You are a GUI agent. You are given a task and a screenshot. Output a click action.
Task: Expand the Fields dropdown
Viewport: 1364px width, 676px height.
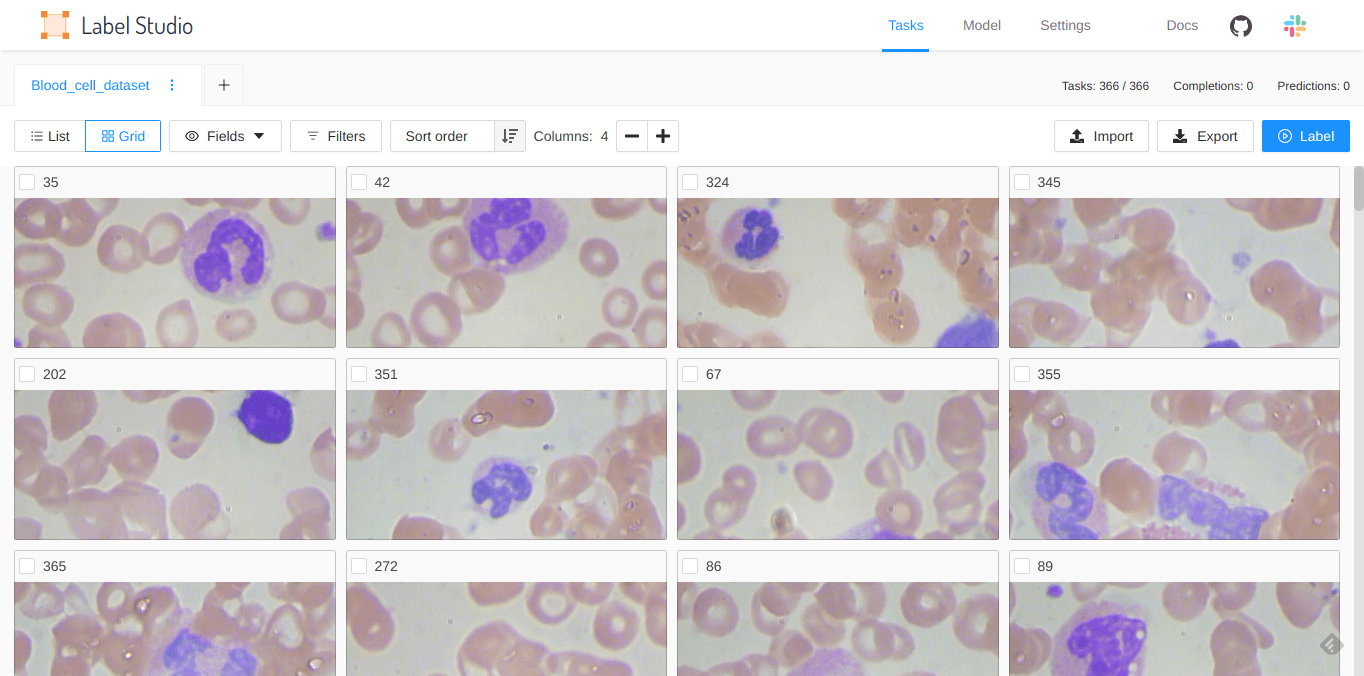point(225,136)
